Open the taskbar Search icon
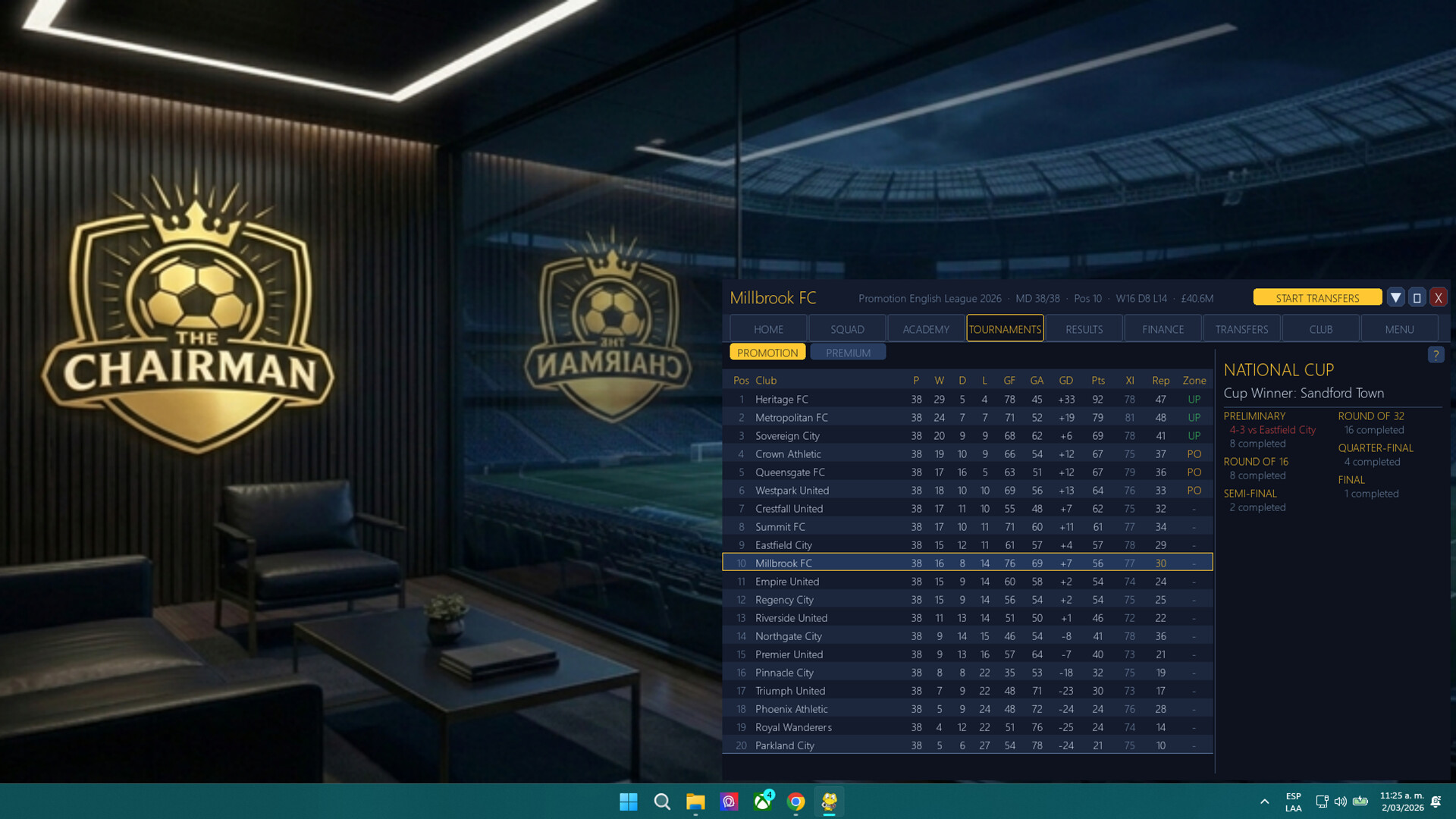 662,802
